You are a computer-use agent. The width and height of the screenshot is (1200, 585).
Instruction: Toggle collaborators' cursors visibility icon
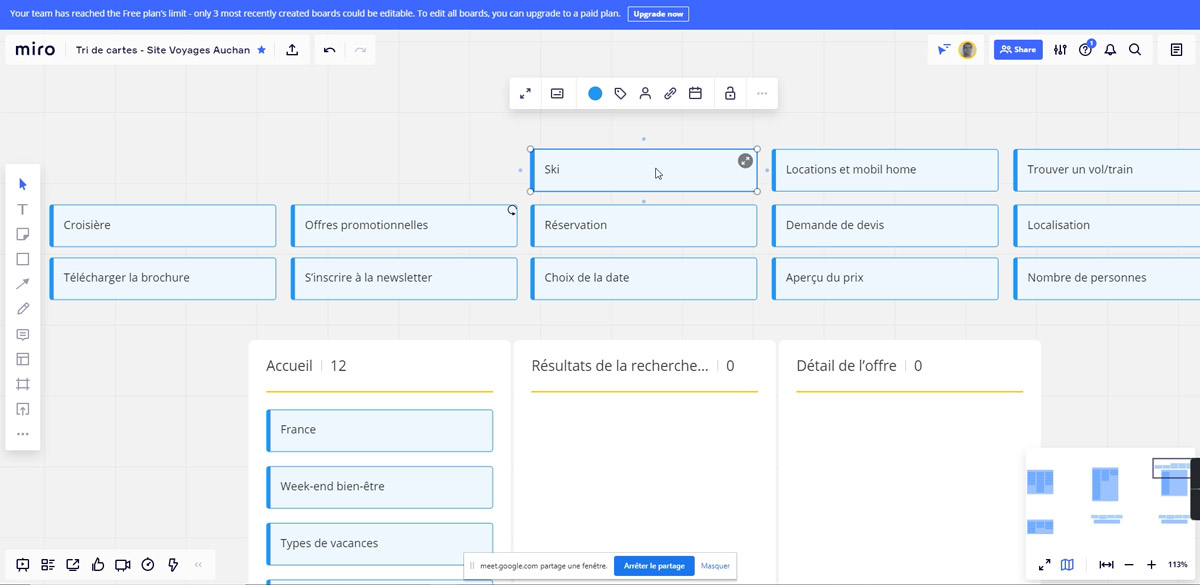(x=944, y=50)
